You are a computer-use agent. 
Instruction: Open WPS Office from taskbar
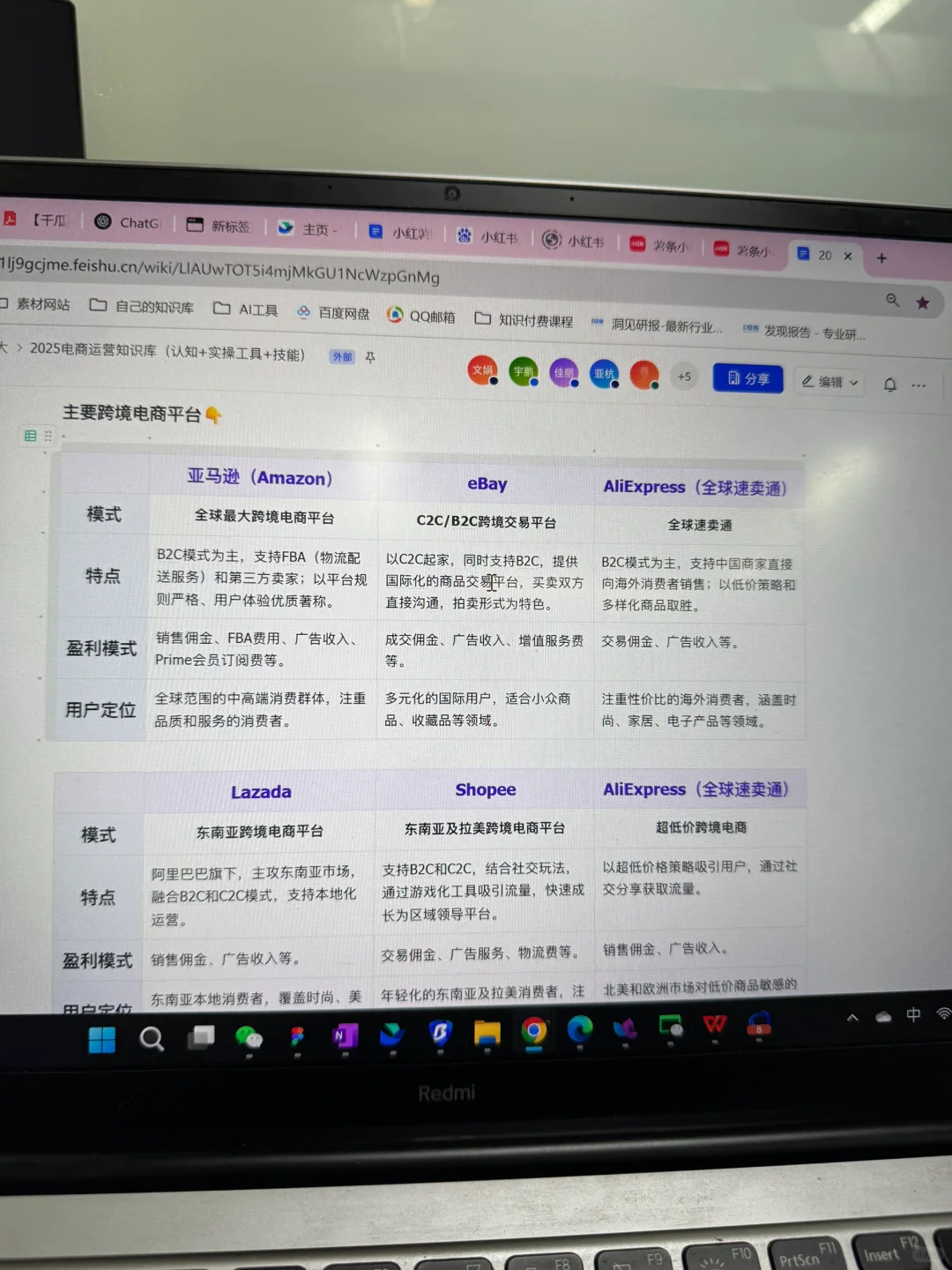tap(714, 1025)
